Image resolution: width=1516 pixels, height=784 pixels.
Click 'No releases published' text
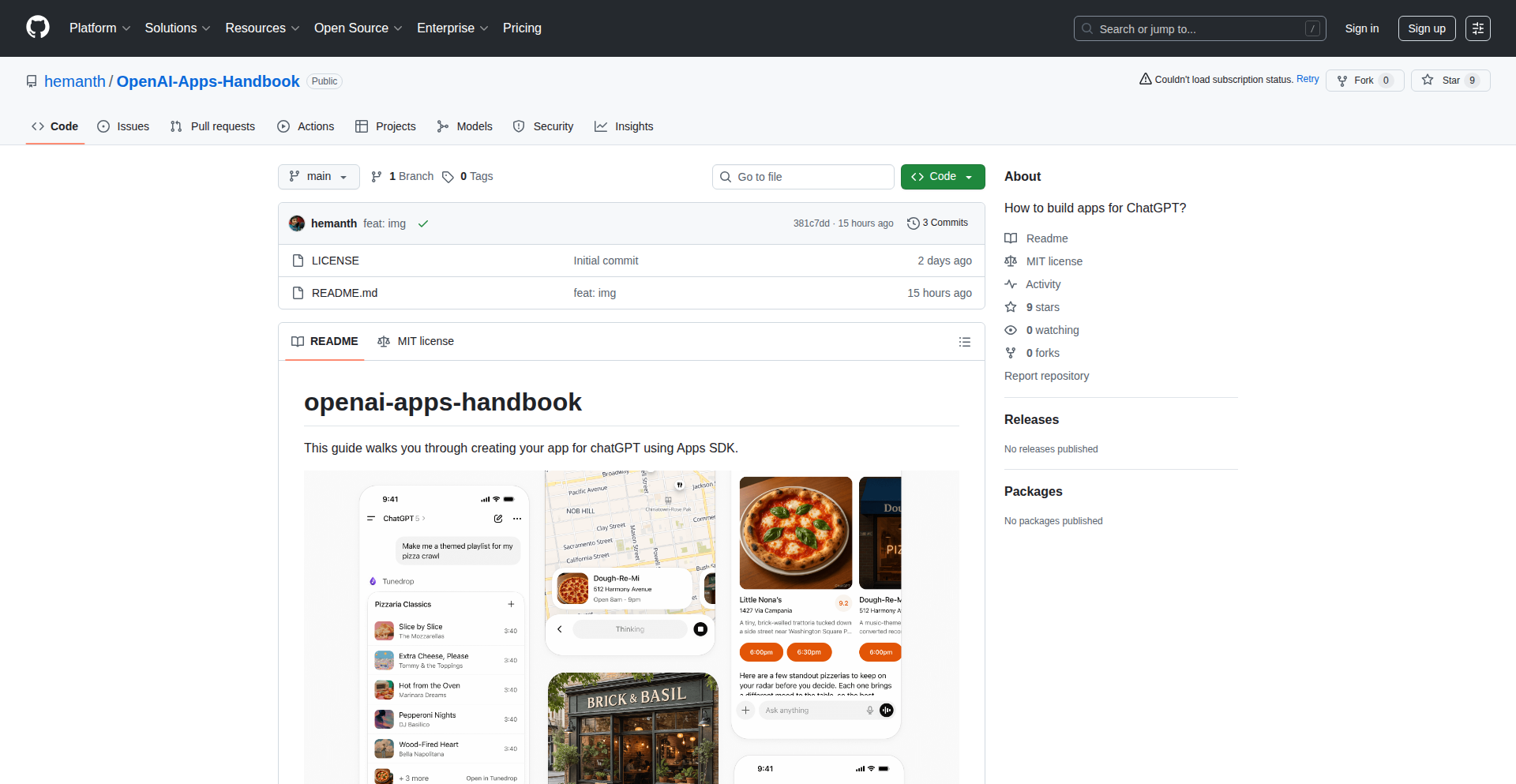click(1051, 449)
